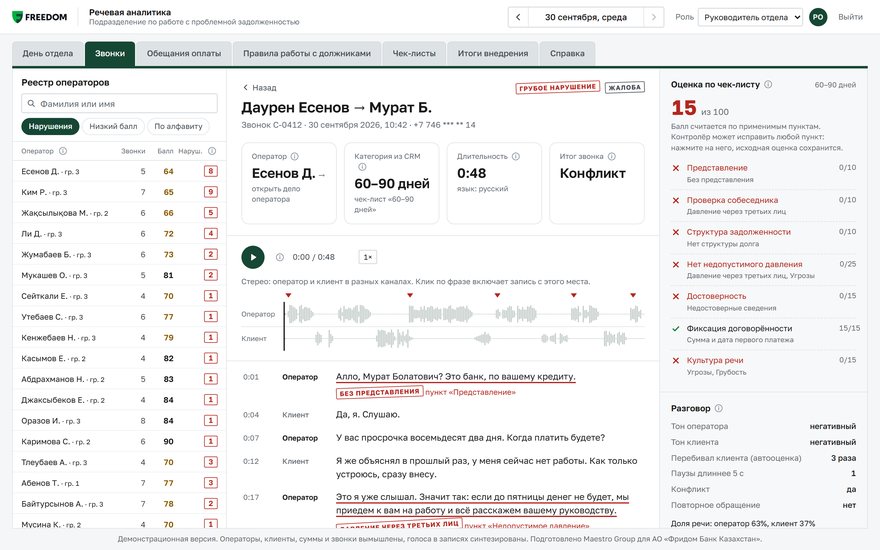Click the red X beside Структура задолженности
The image size is (880, 550).
(x=676, y=232)
